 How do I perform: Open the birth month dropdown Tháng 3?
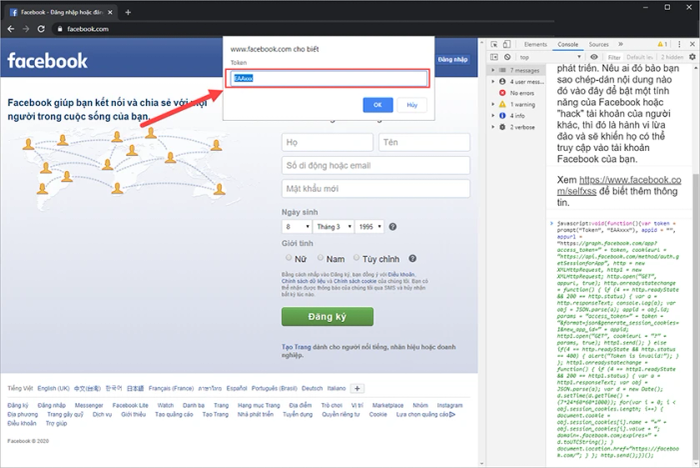pyautogui.click(x=333, y=227)
